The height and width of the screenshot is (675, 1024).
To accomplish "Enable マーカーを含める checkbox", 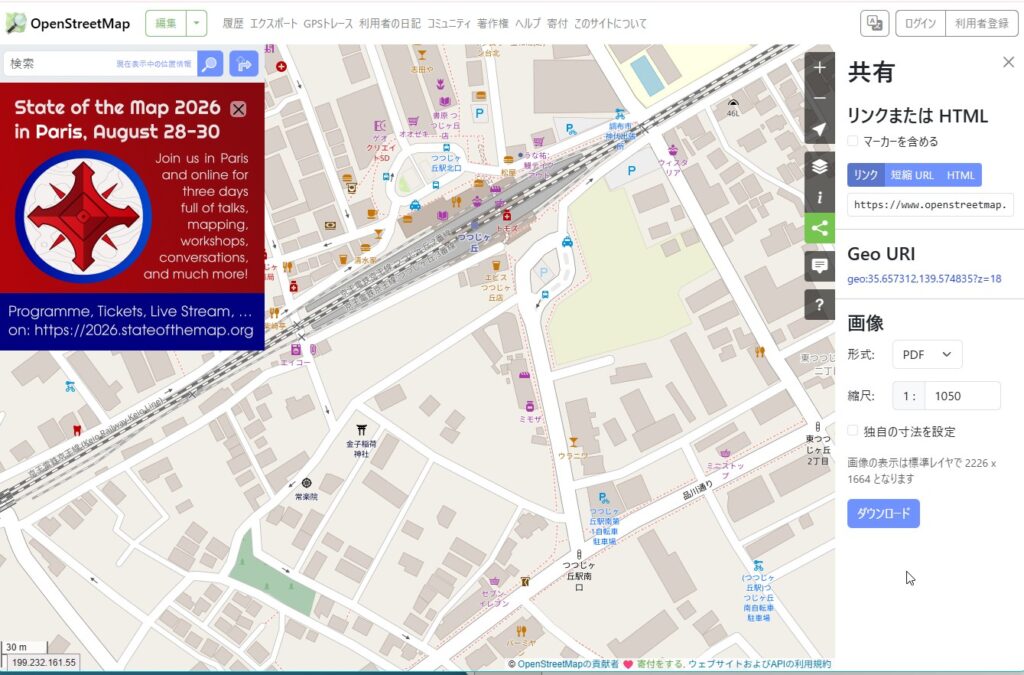I will 852,141.
